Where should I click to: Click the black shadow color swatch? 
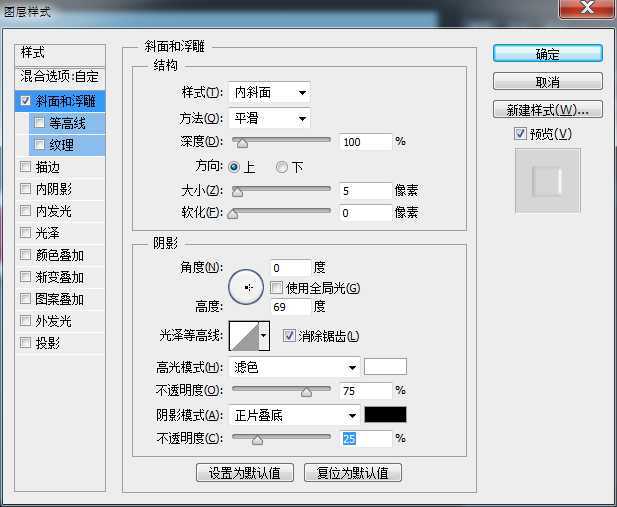pyautogui.click(x=385, y=414)
